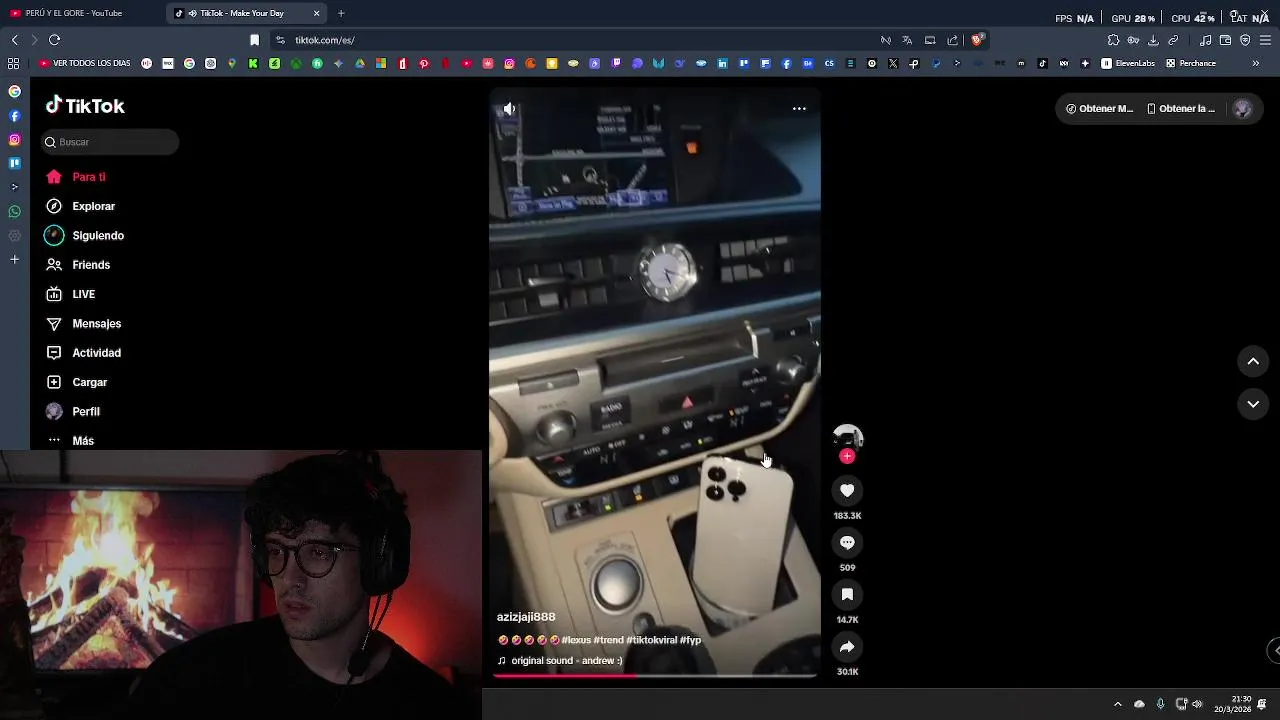The height and width of the screenshot is (720, 1280).
Task: Seek on the video progress bar
Action: coord(655,676)
